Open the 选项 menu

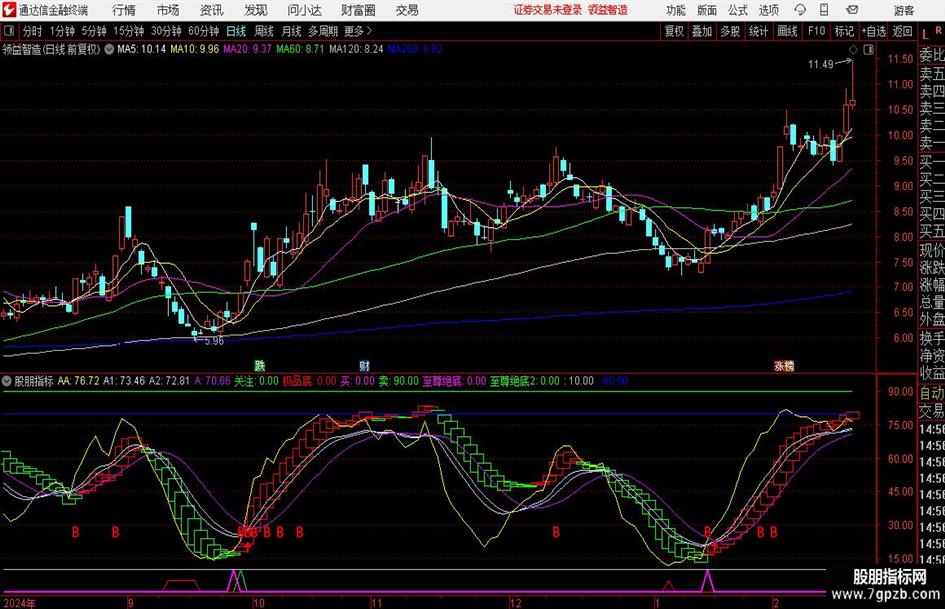768,10
